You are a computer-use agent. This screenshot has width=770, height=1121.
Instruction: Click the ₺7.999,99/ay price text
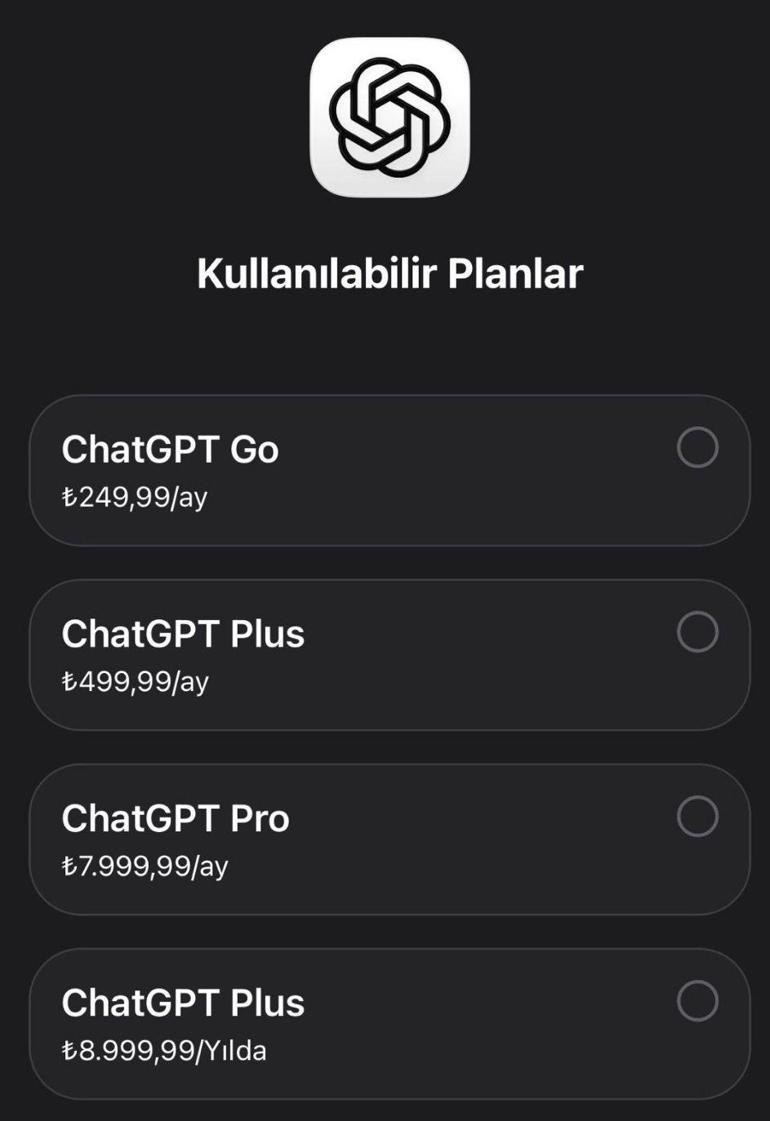point(145,866)
